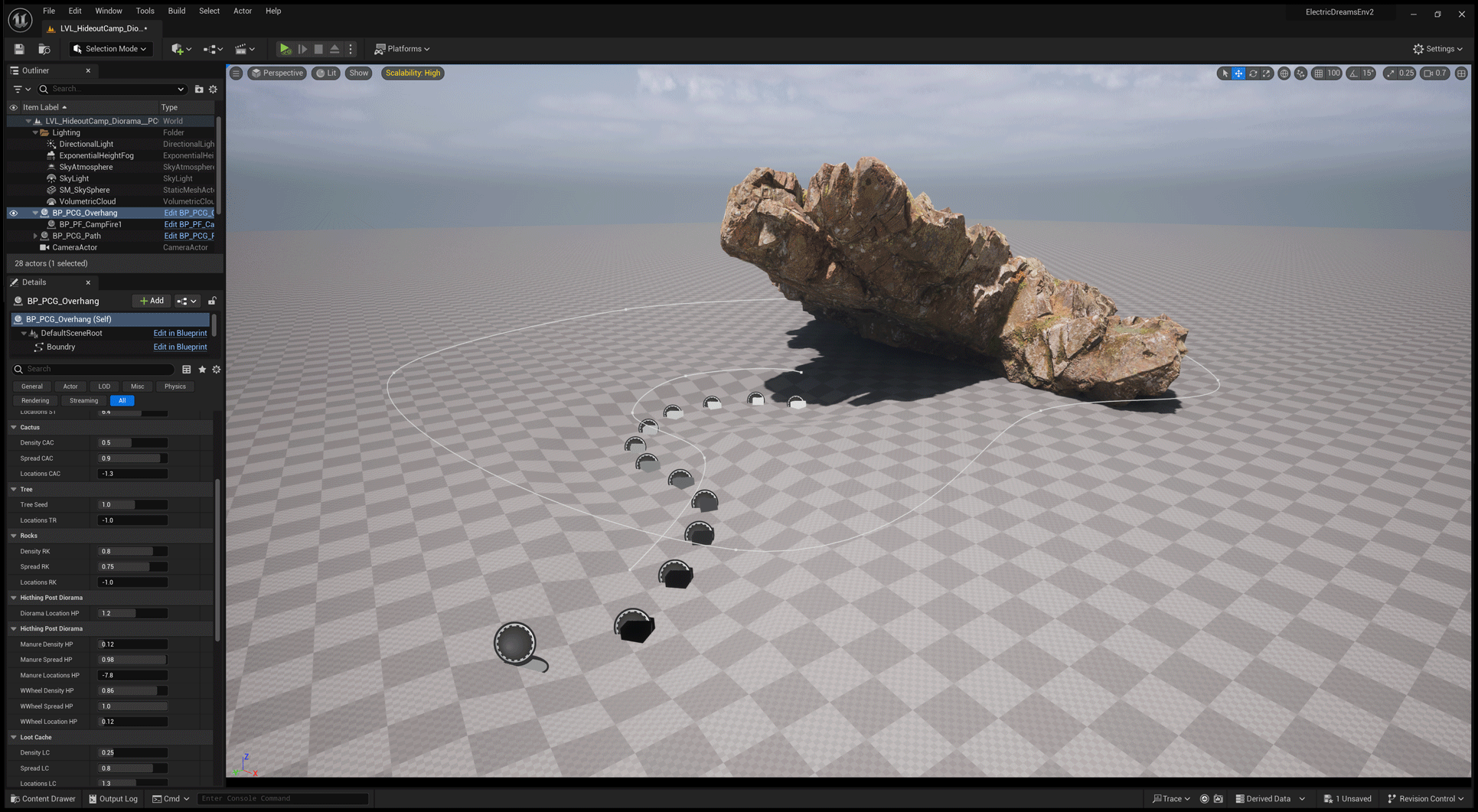This screenshot has width=1478, height=812.
Task: Click Add component button in Details
Action: coord(152,301)
